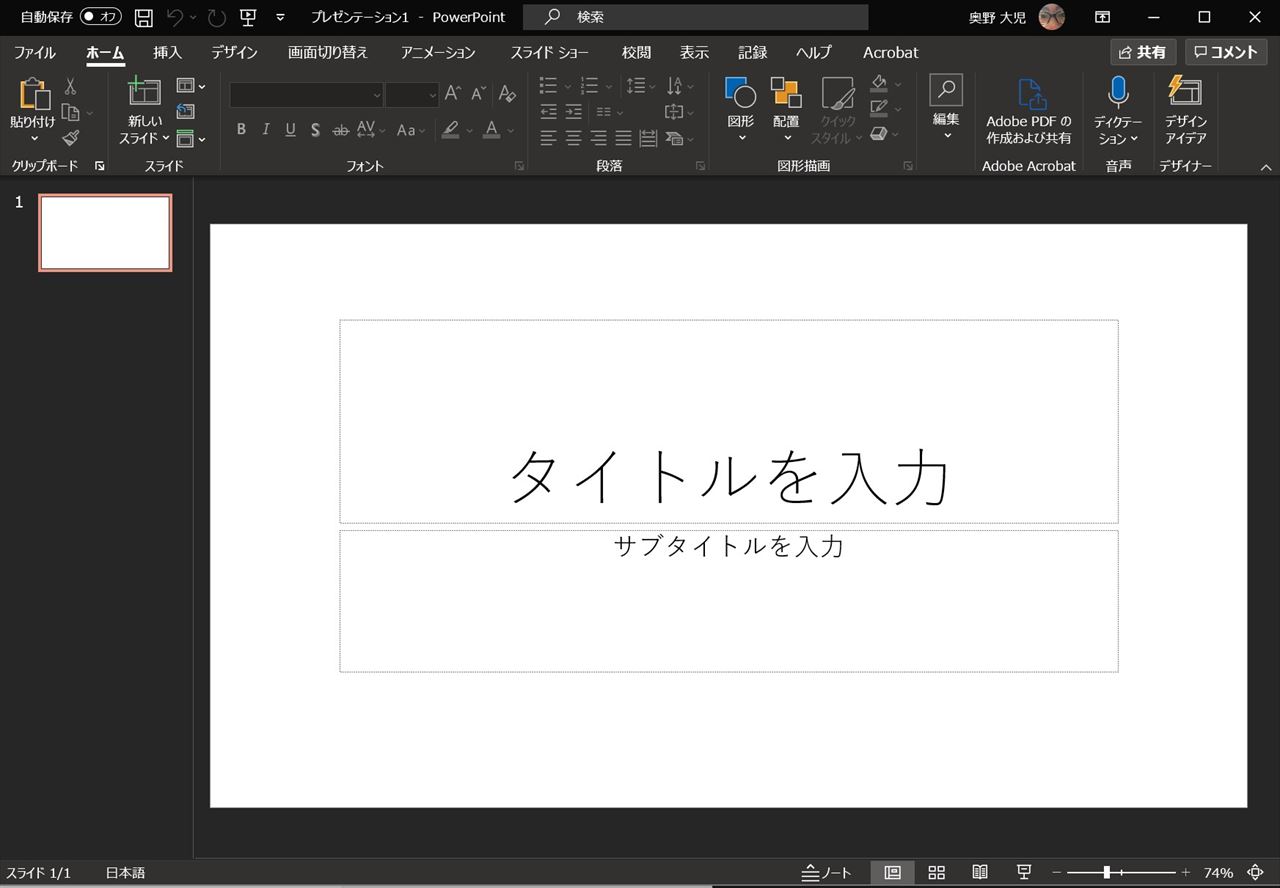The width and height of the screenshot is (1280, 888).
Task: Pick font color with the red A
Action: [491, 130]
